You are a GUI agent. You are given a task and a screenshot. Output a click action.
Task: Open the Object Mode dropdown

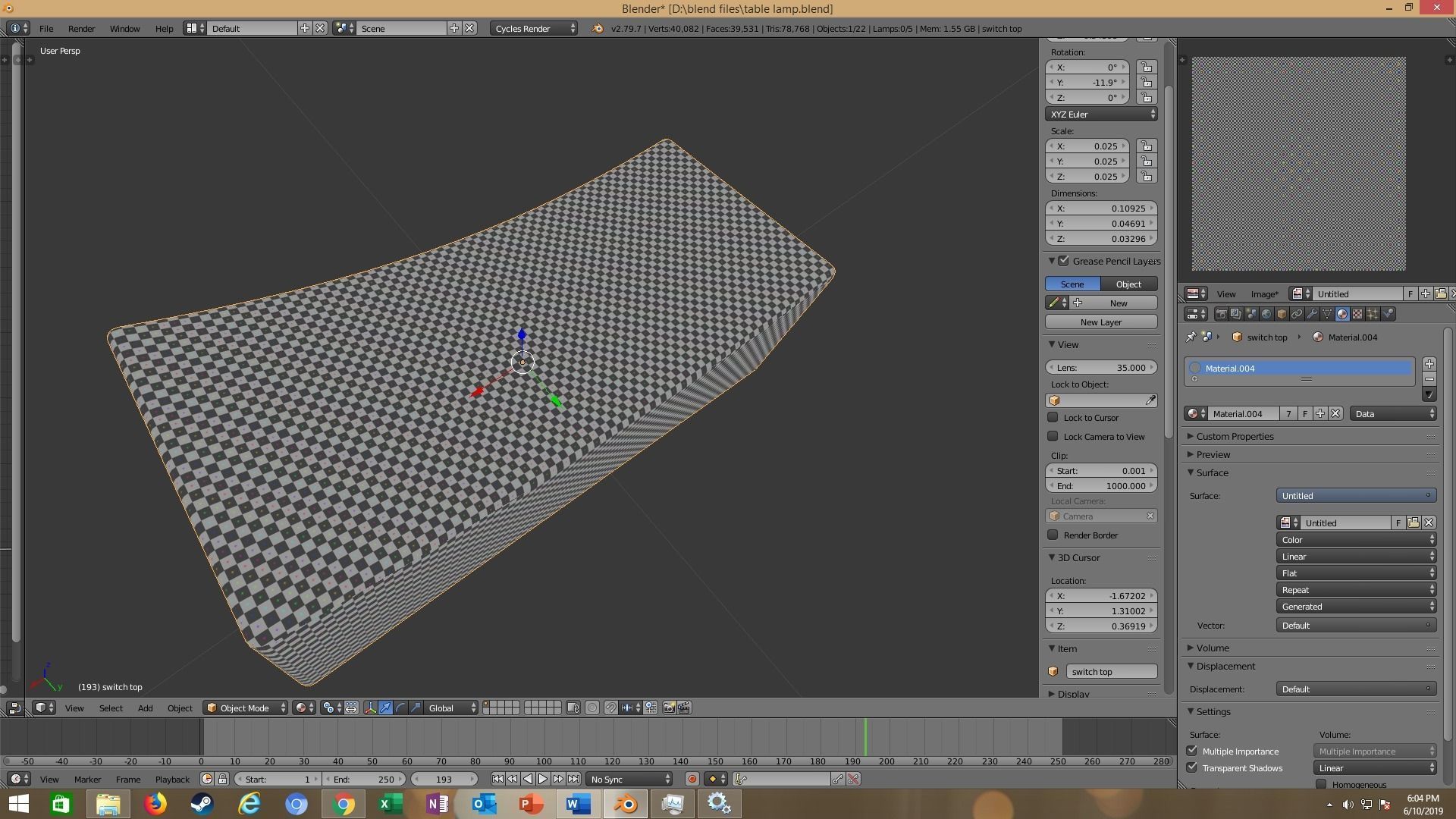[x=245, y=708]
